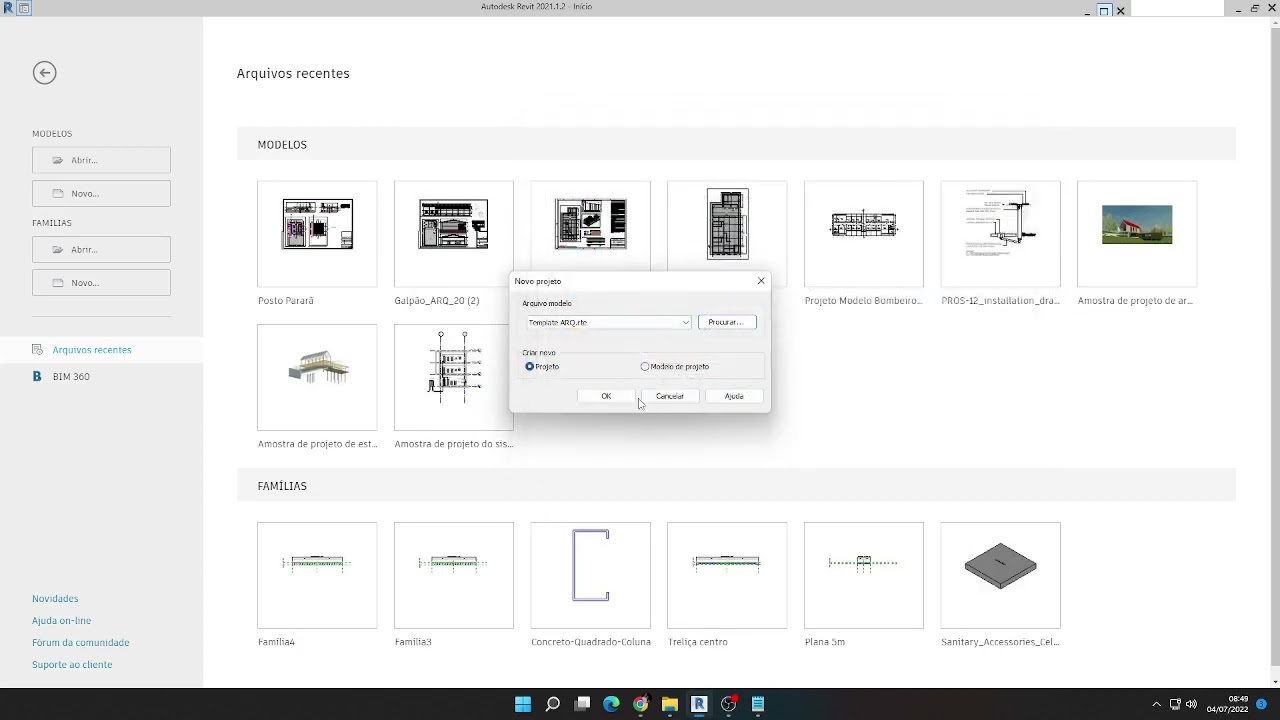Open OBS recording app in taskbar
The image size is (1280, 720).
tap(729, 704)
